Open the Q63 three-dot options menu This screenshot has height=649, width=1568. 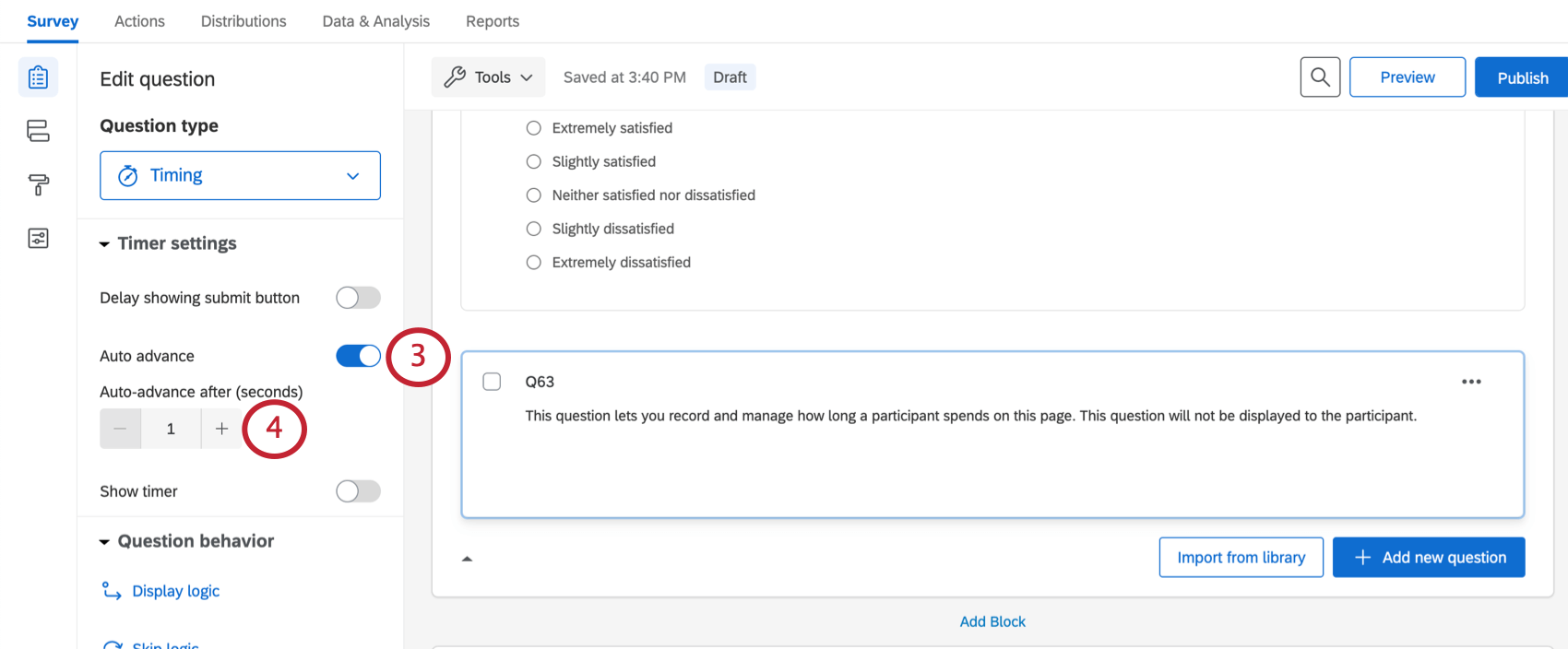tap(1471, 382)
